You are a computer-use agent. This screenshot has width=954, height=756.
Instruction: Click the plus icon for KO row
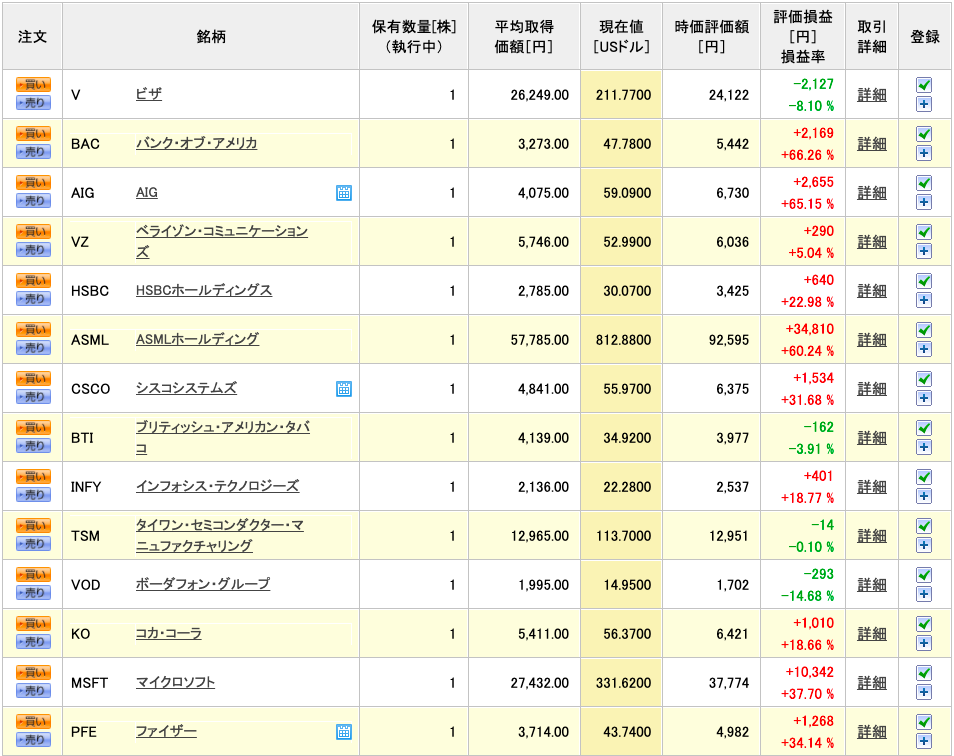(x=924, y=643)
